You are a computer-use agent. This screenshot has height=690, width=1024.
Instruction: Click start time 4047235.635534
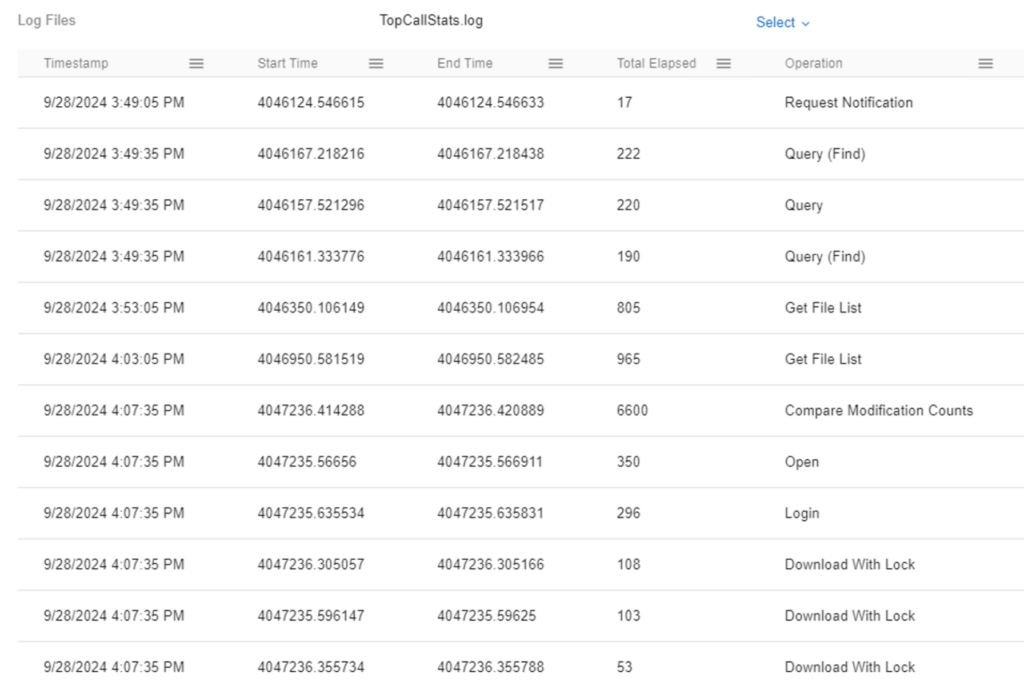pyautogui.click(x=311, y=514)
